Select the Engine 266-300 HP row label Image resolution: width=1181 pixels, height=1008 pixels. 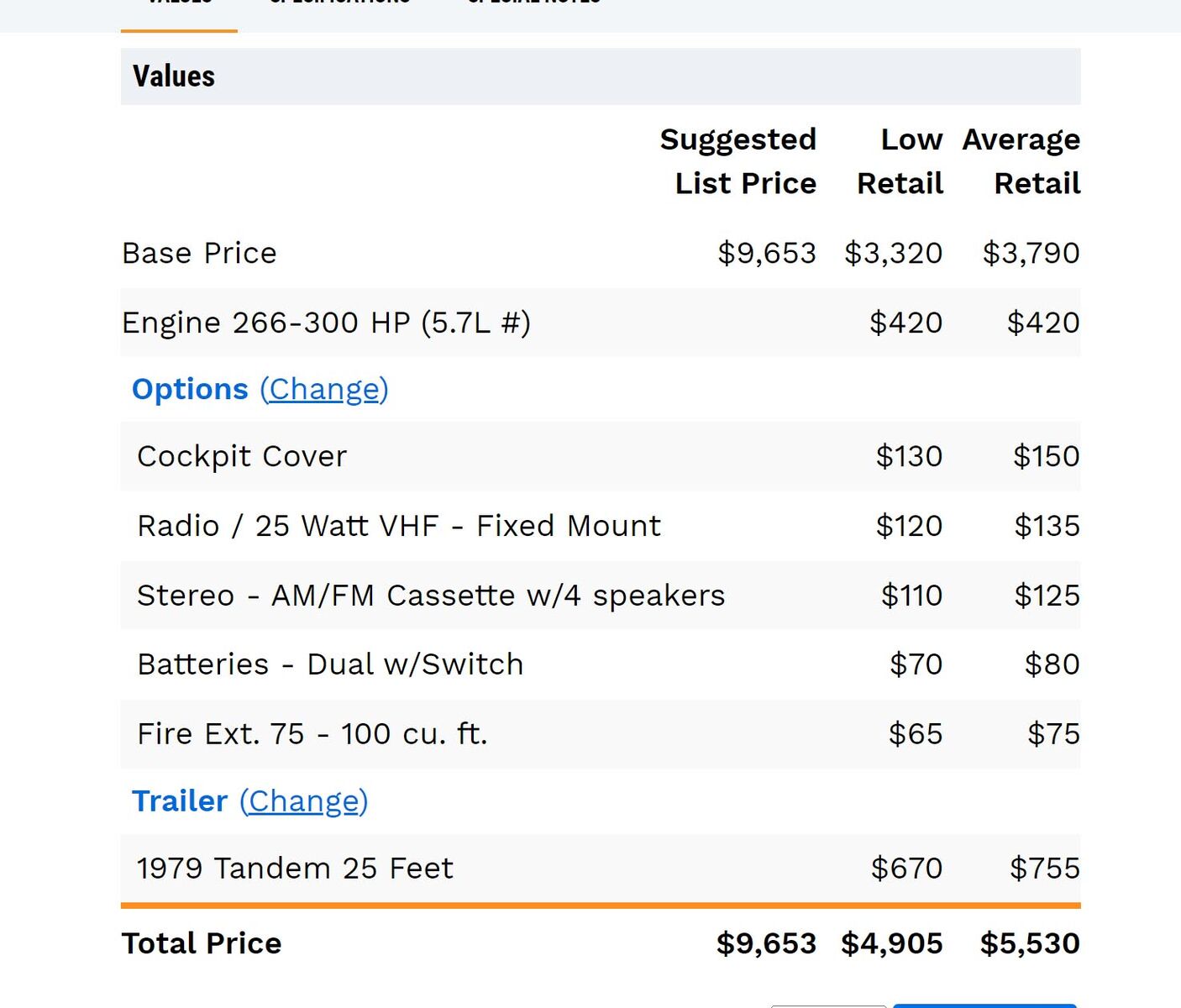click(x=326, y=323)
